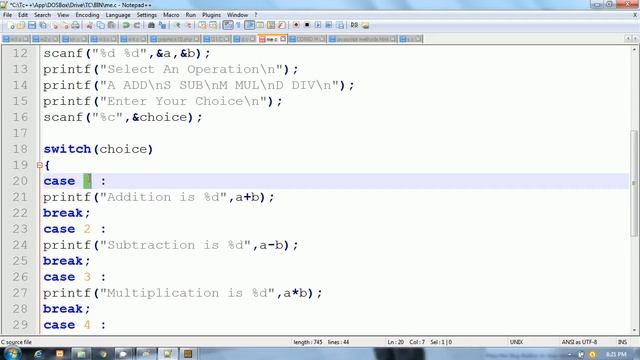Image resolution: width=640 pixels, height=360 pixels.
Task: Click the Zoom In toolbar icon
Action: coord(178,25)
